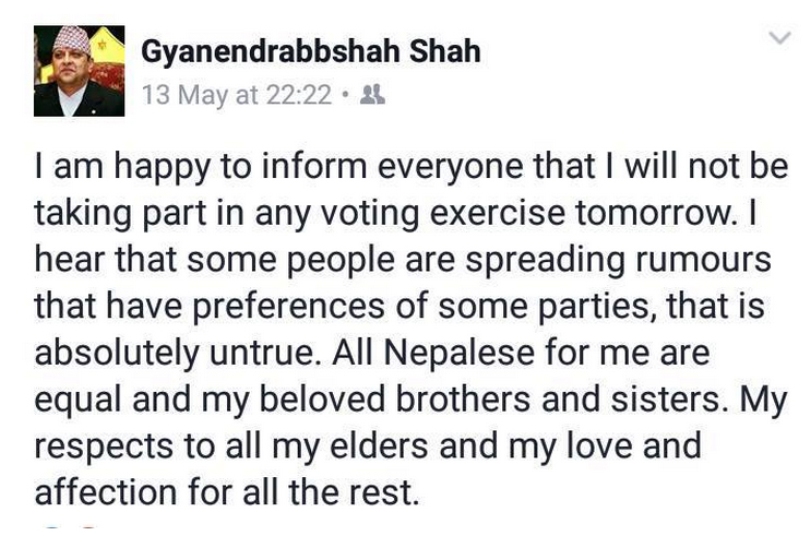Viewport: 810px width, 559px height.
Task: Open Gyanendrabbshah Shah's profile picture
Action: pyautogui.click(x=79, y=71)
